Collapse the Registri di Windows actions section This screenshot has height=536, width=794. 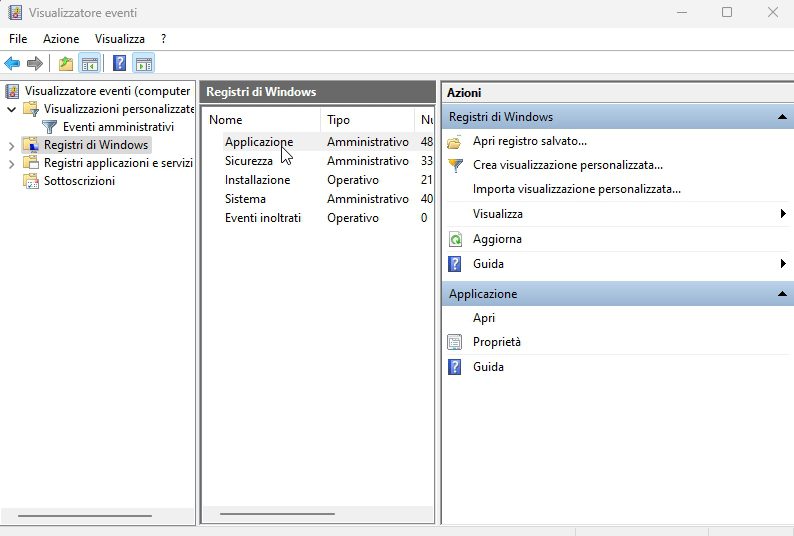click(x=782, y=117)
